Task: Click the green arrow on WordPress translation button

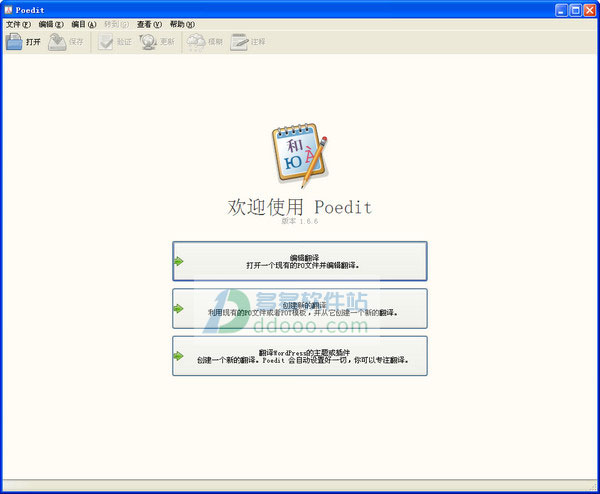Action: [x=178, y=356]
